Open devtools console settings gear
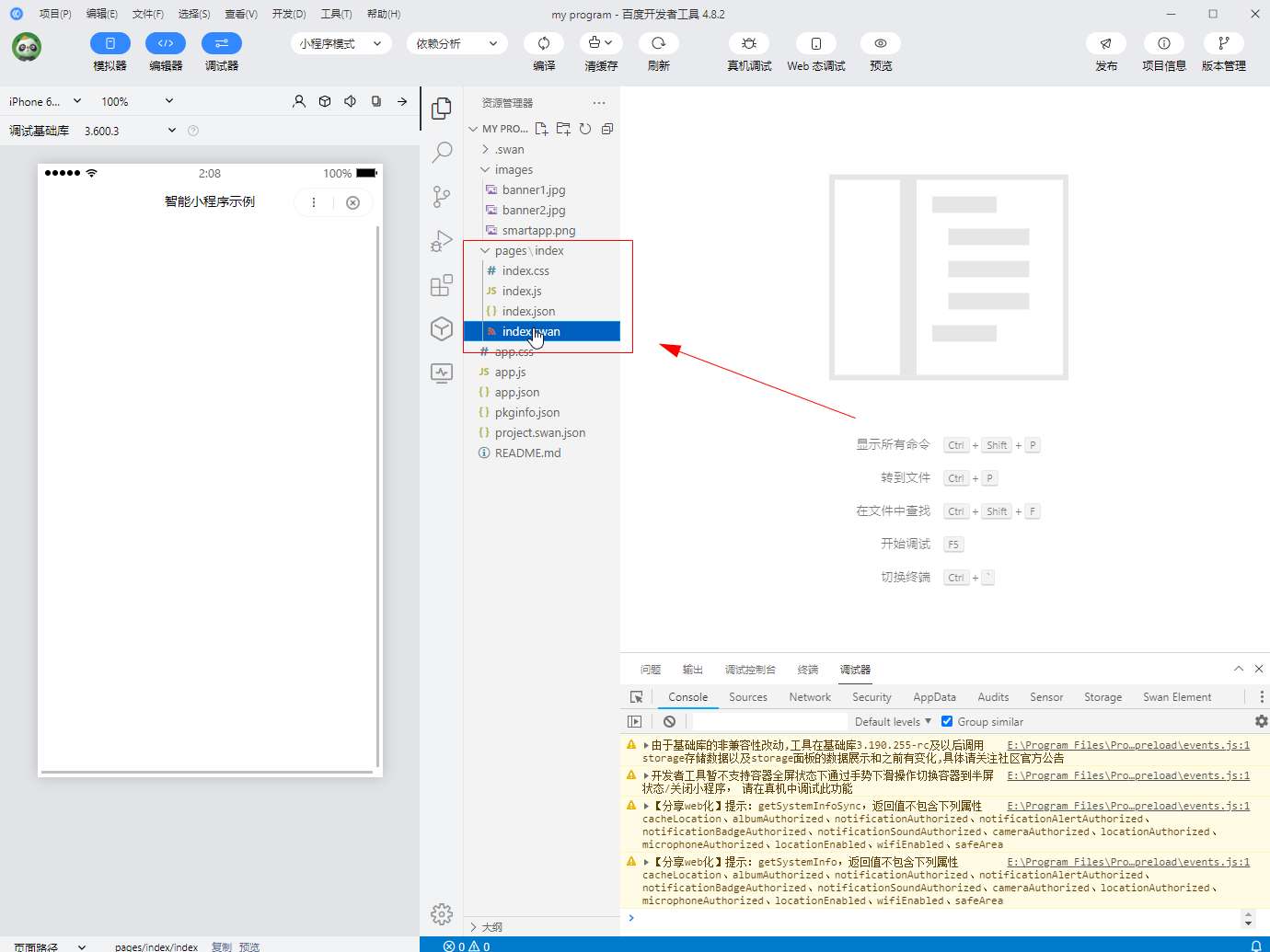 (1261, 722)
